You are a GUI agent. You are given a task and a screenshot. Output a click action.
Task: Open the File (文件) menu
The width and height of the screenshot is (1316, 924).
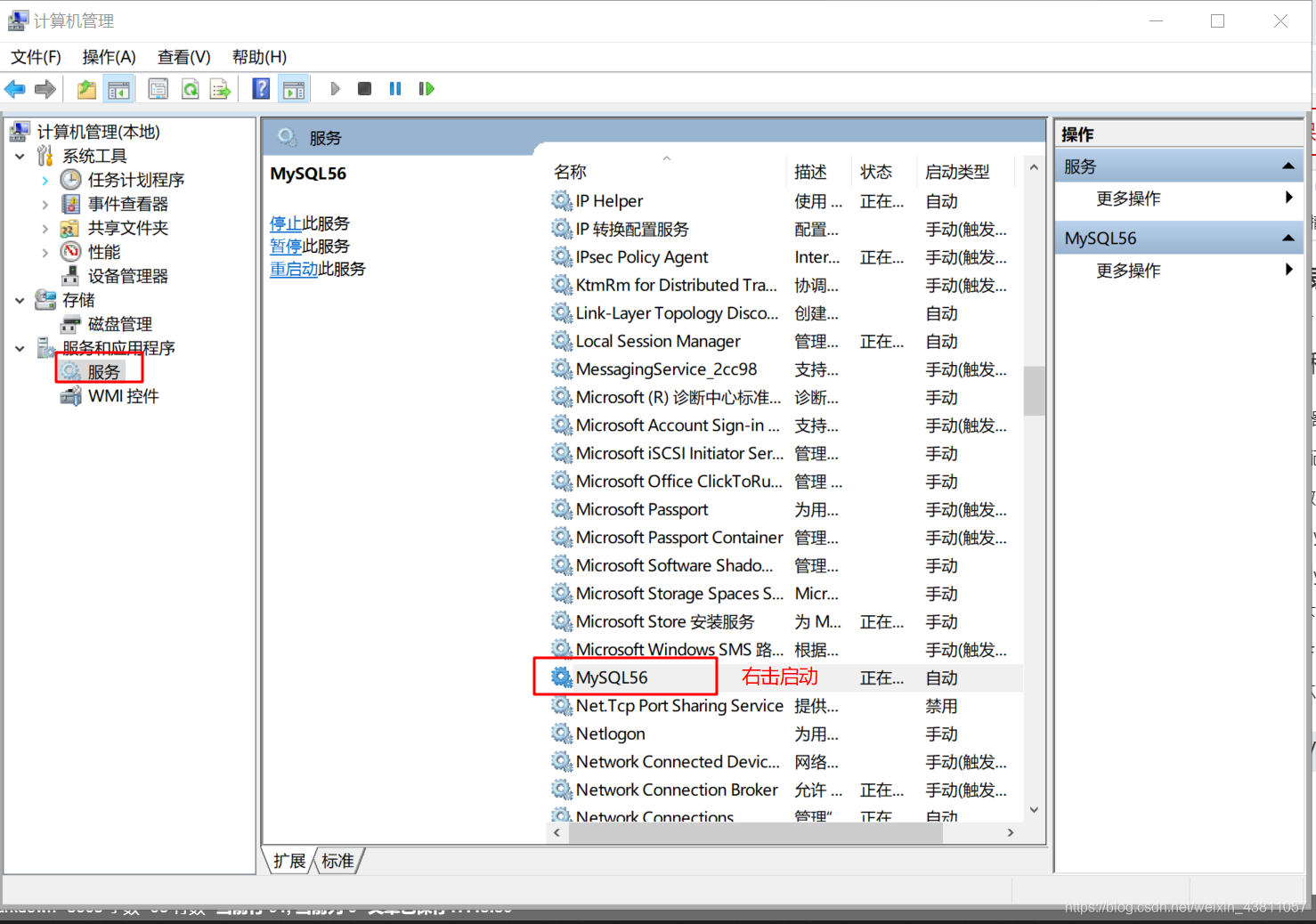[36, 57]
